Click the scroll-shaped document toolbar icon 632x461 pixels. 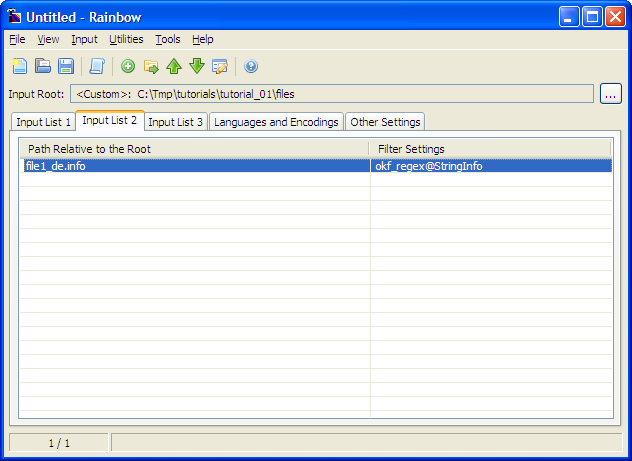tap(97, 66)
